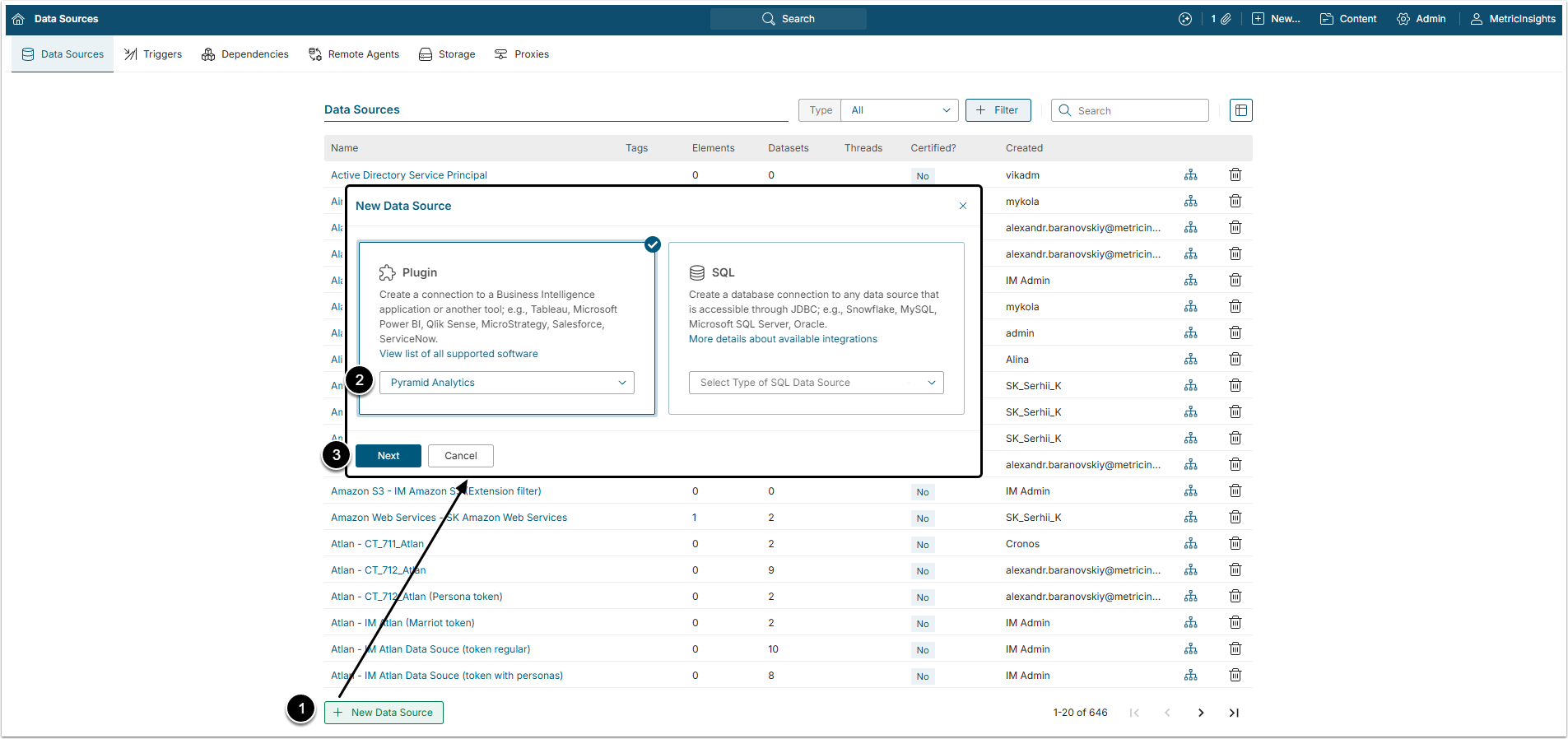Close the New Data Source dialog
The width and height of the screenshot is (1568, 739).
[x=962, y=206]
